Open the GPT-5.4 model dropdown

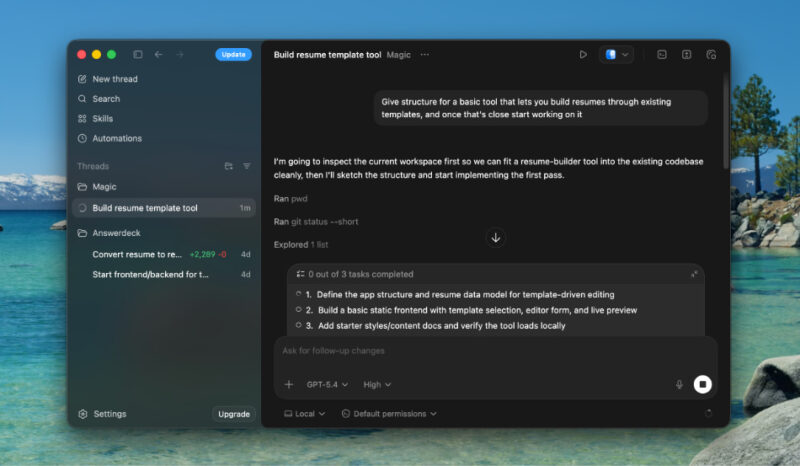point(328,384)
